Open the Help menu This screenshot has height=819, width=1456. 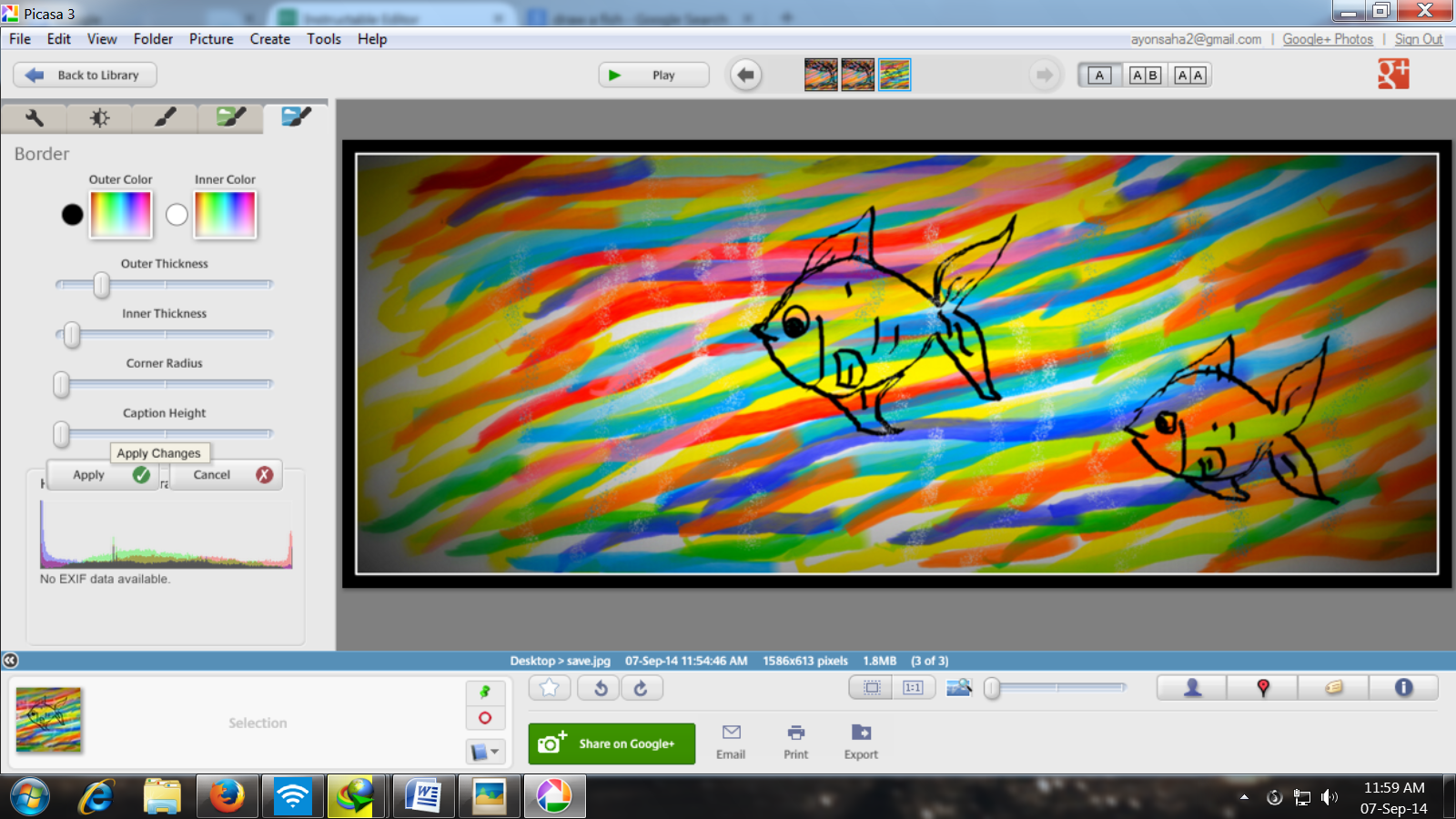pos(372,39)
